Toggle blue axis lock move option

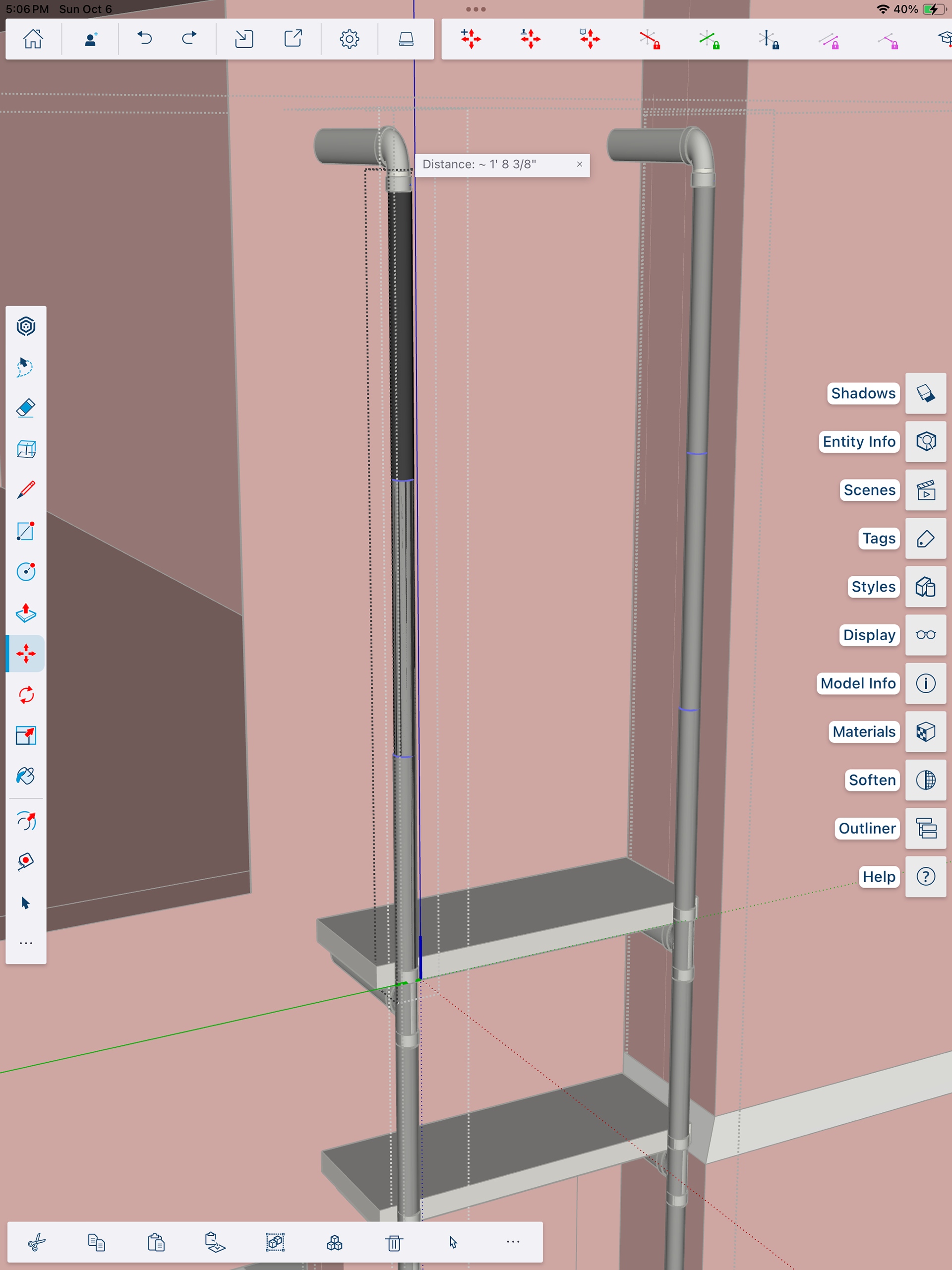point(768,40)
